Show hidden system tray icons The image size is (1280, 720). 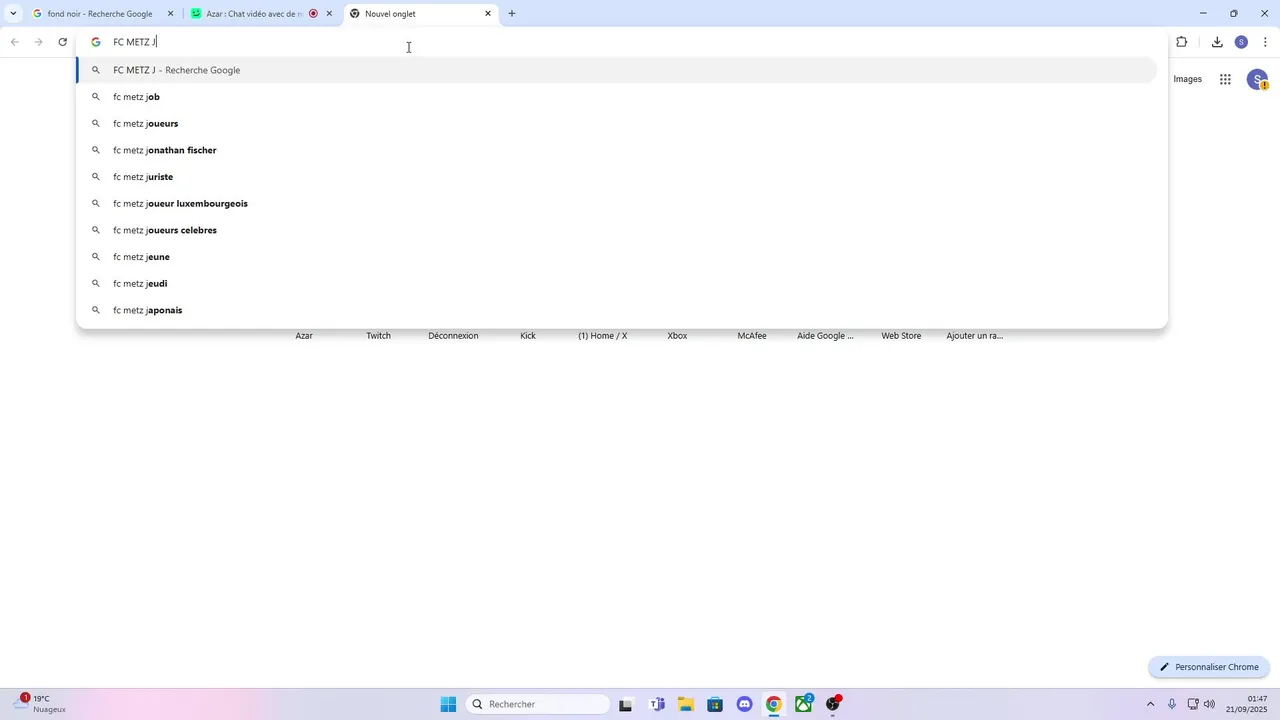(1150, 704)
